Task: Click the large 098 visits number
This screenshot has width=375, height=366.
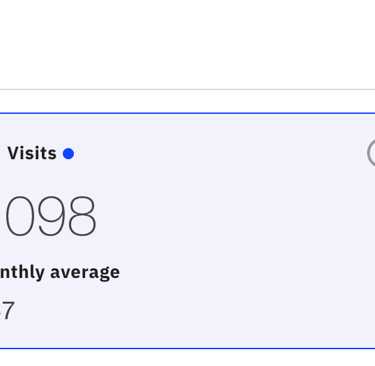Action: pos(51,216)
